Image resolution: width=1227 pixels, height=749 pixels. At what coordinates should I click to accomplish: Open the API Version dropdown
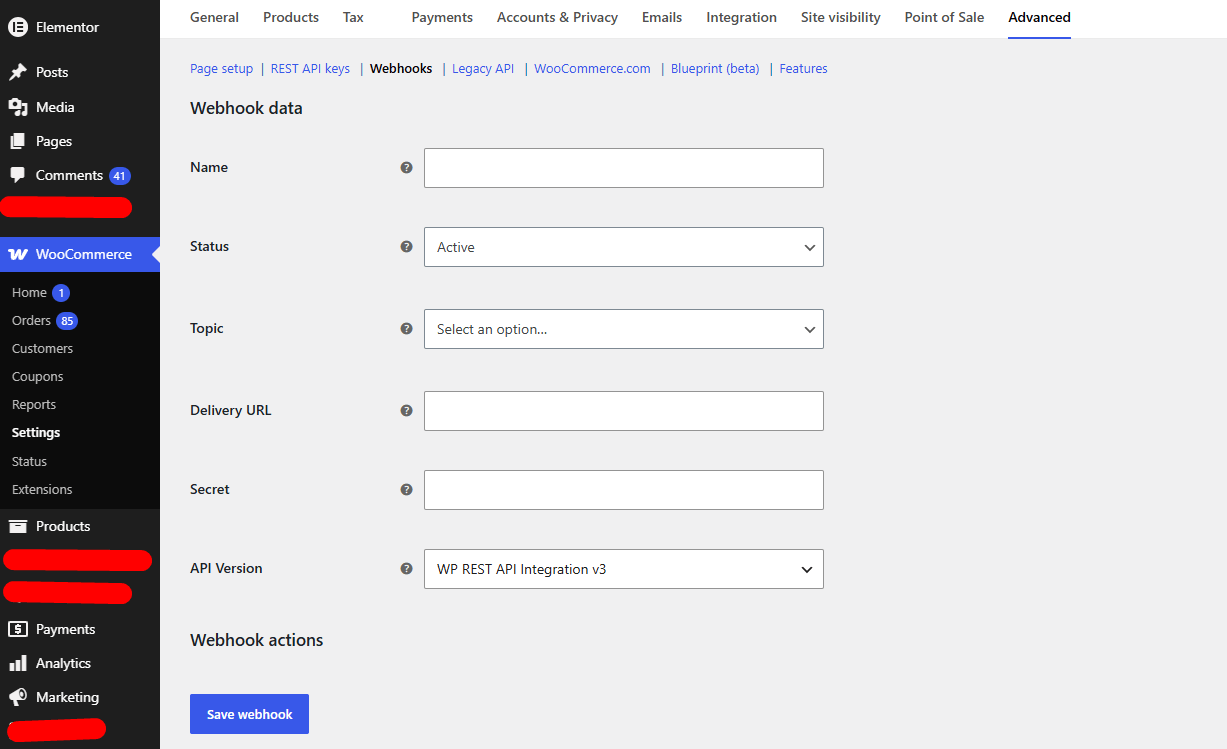(x=624, y=569)
